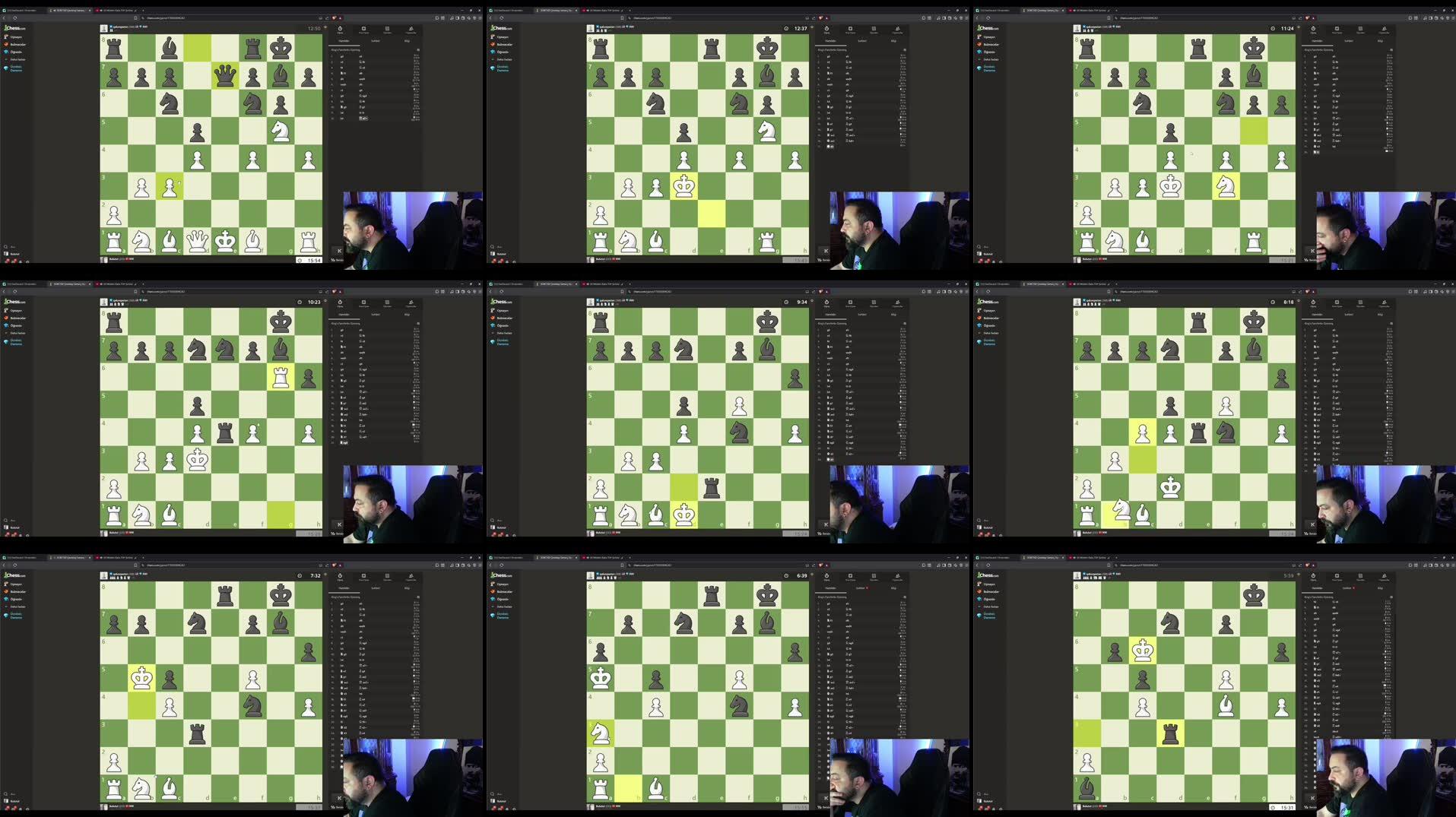Click highlighted white rook on g6 in 10:23 frame
This screenshot has width=1456, height=817.
[281, 377]
